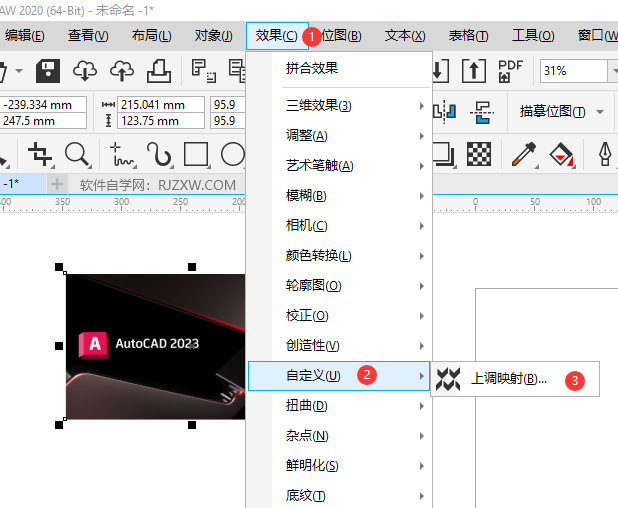Click the upper 95.9 scale field
The width and height of the screenshot is (618, 508).
pyautogui.click(x=228, y=104)
